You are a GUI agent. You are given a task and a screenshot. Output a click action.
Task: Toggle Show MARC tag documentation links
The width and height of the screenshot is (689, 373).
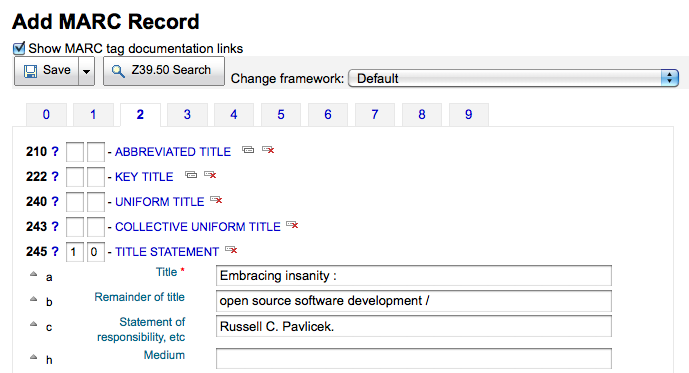click(x=19, y=48)
